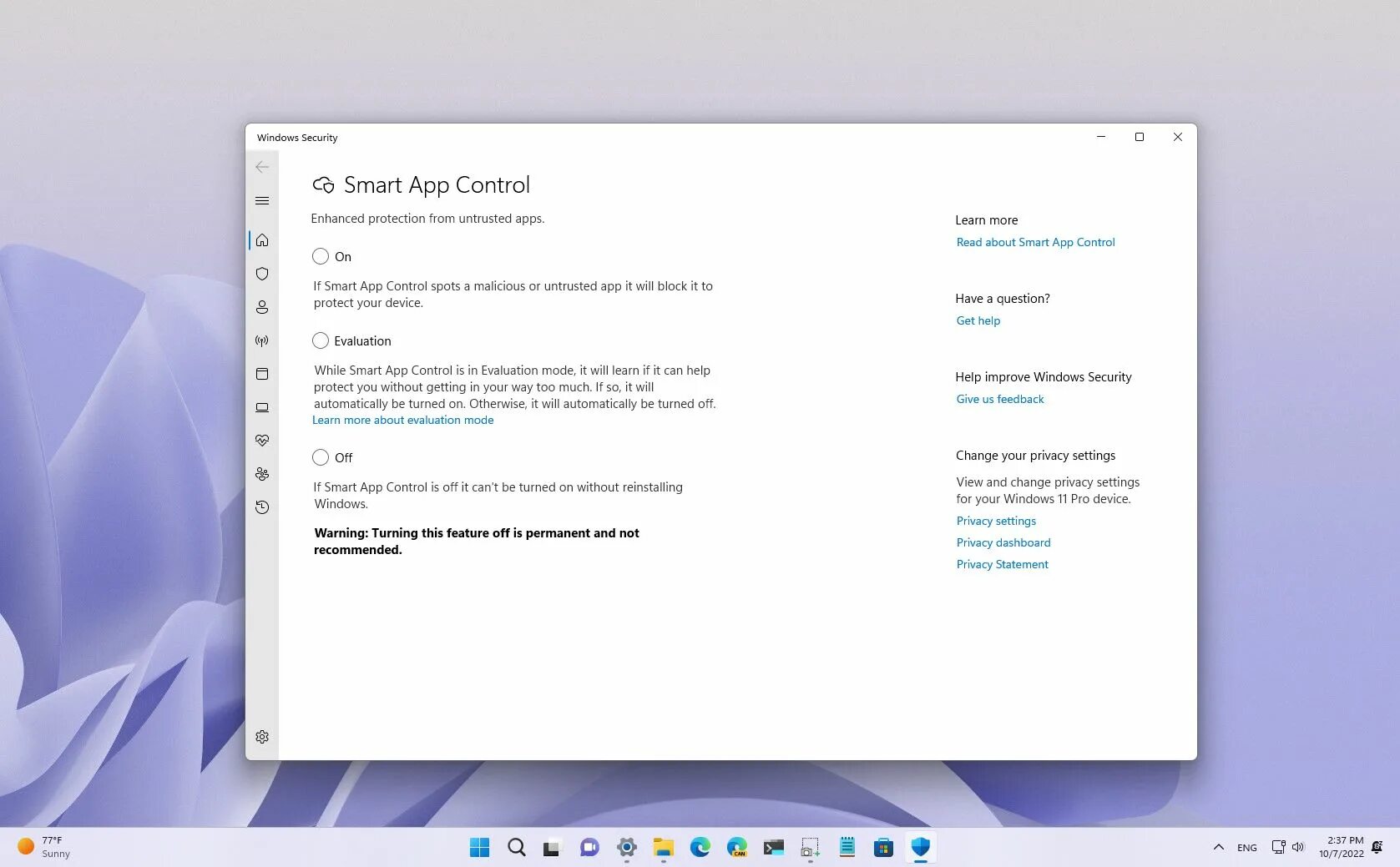
Task: Enable Smart App Control with the On radio
Action: [320, 256]
